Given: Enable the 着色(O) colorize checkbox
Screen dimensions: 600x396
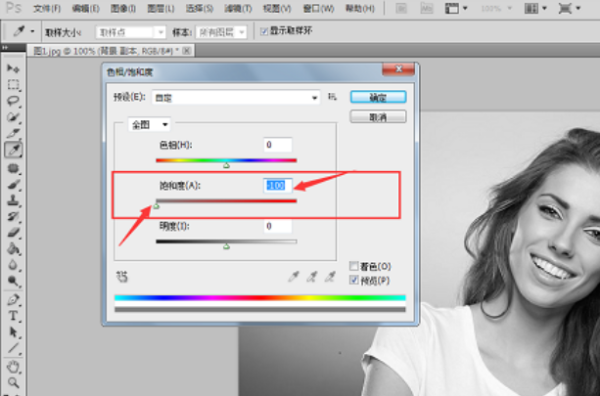Looking at the screenshot, I should (x=354, y=266).
